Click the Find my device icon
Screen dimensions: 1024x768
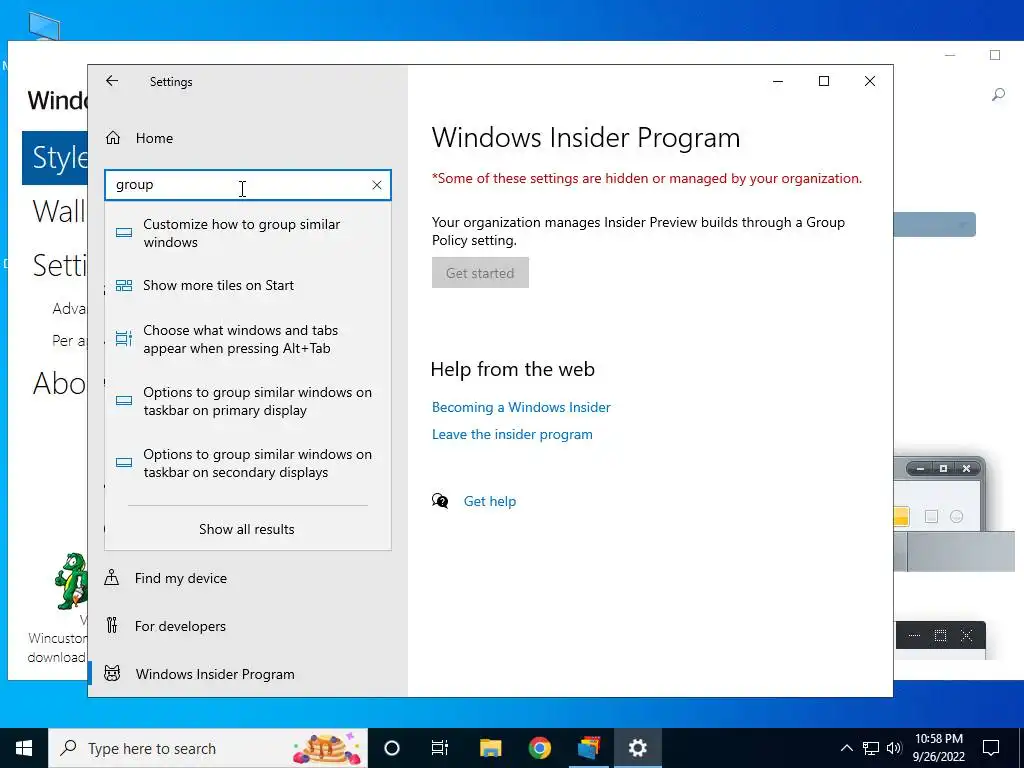(112, 577)
